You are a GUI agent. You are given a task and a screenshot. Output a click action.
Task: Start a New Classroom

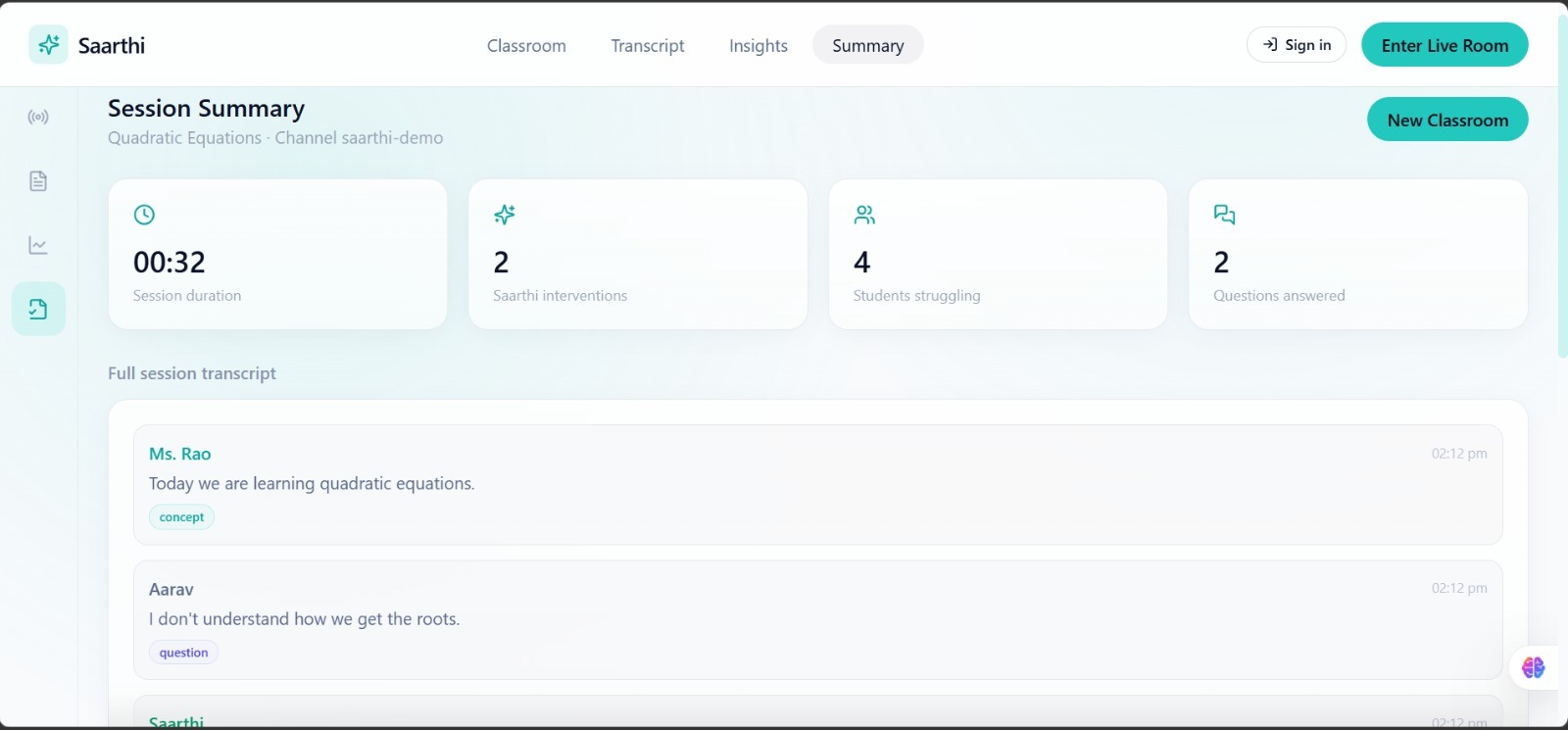[1447, 120]
